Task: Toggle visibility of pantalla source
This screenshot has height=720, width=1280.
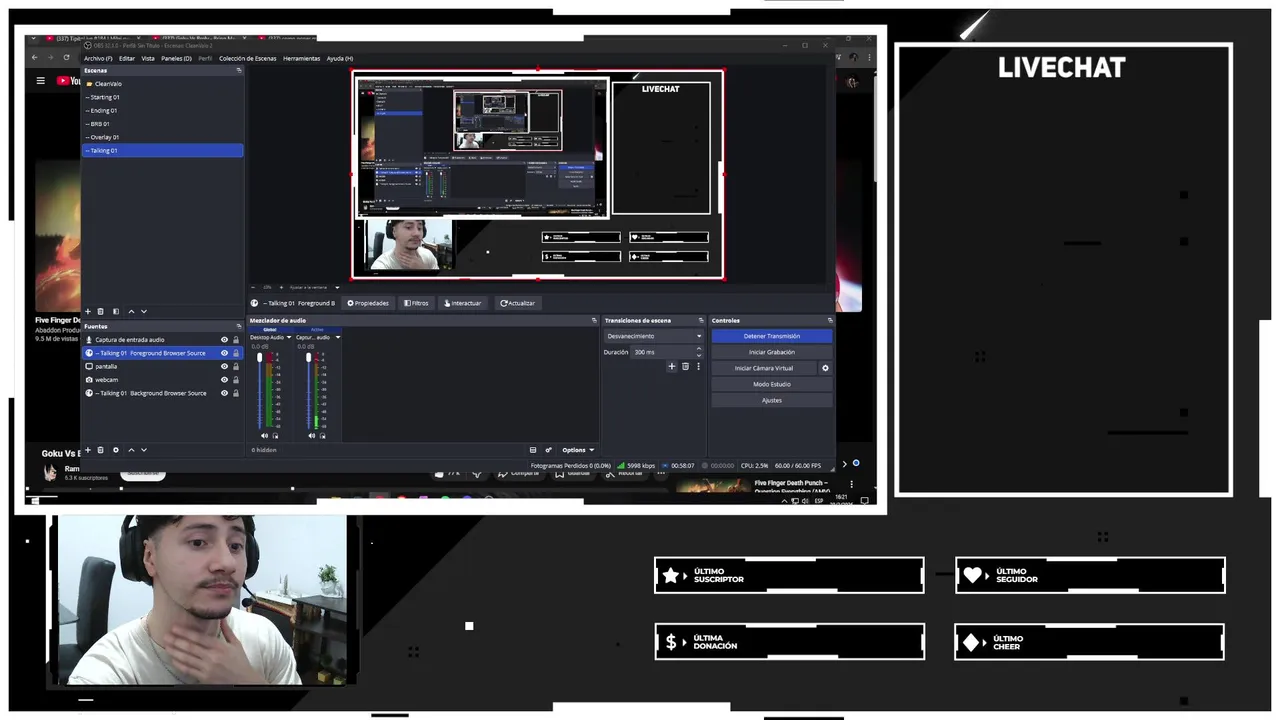Action: (x=224, y=366)
